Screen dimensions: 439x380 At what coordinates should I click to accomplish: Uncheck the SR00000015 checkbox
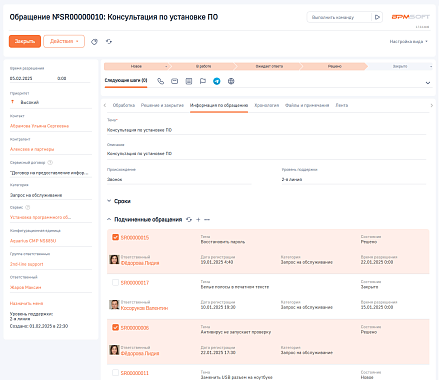(x=115, y=237)
